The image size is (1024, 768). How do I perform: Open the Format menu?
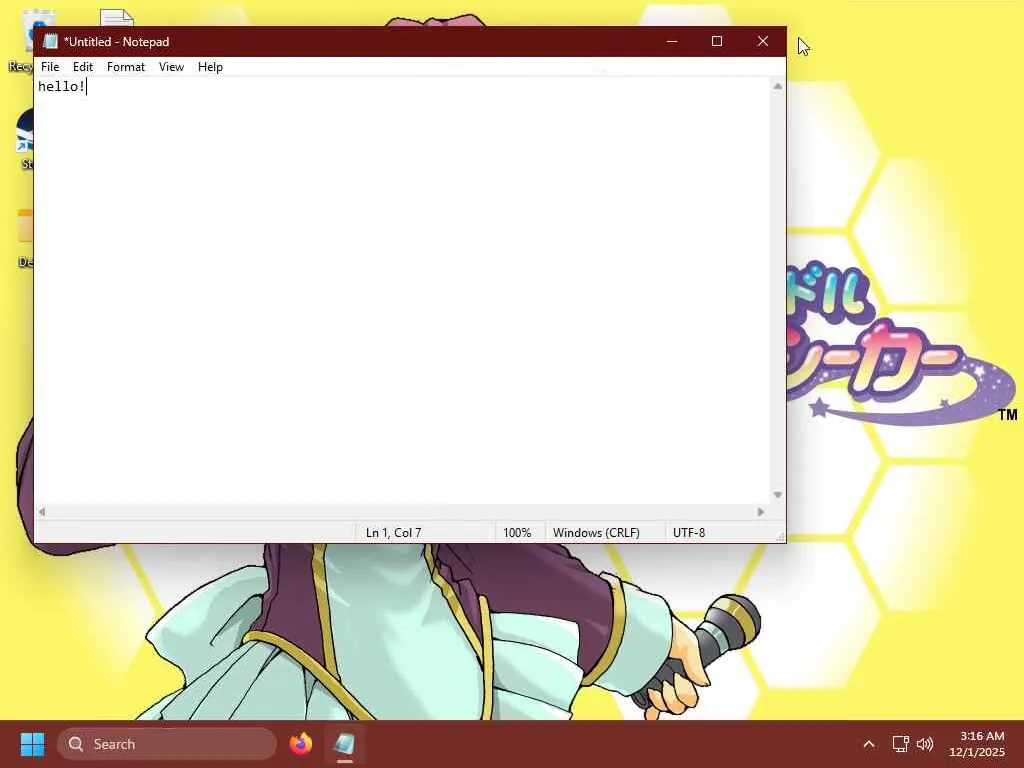[x=125, y=67]
